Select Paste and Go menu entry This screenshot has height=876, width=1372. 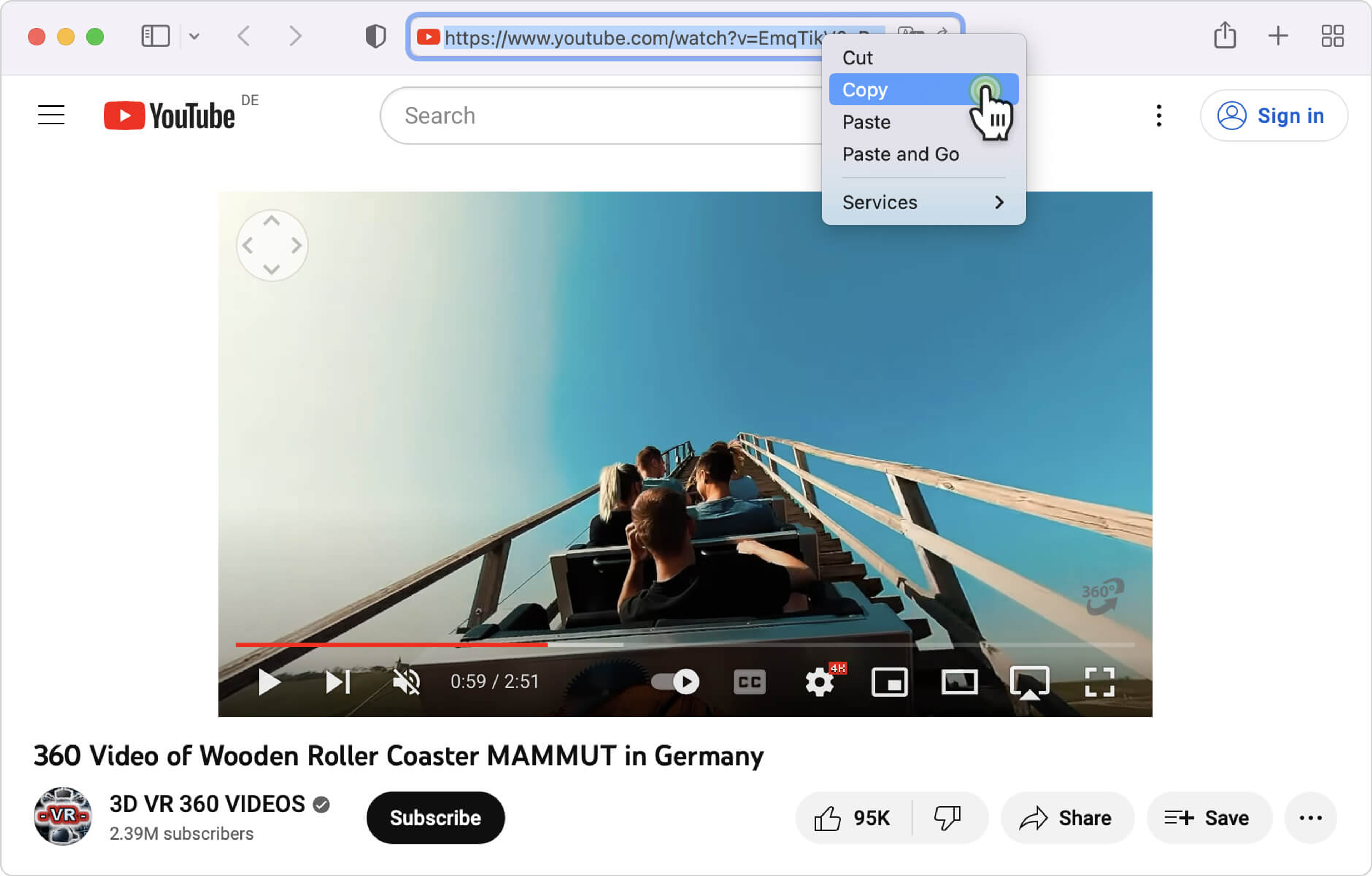(900, 154)
